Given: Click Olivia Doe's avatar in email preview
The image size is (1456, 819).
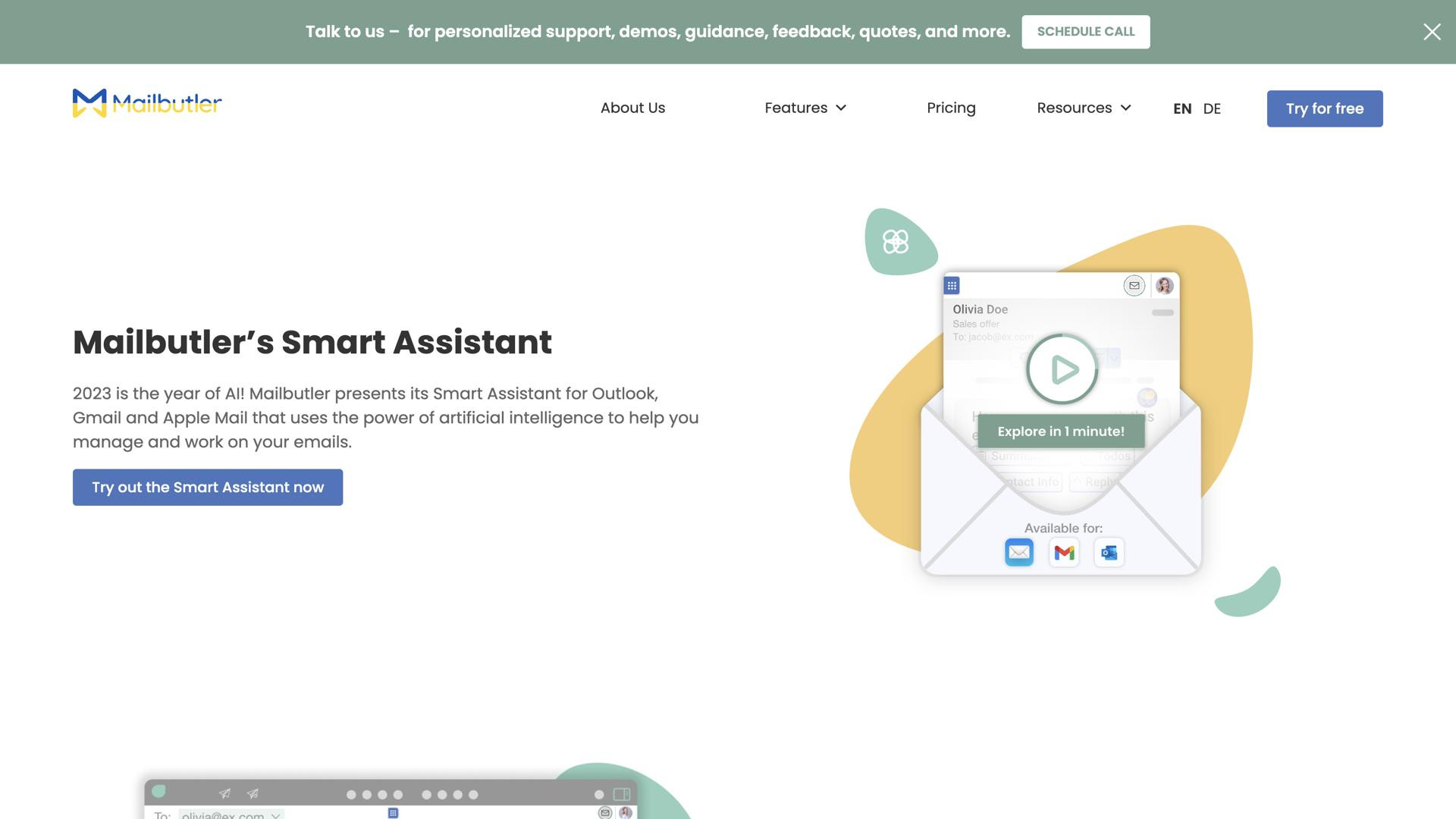Looking at the screenshot, I should click(1164, 285).
